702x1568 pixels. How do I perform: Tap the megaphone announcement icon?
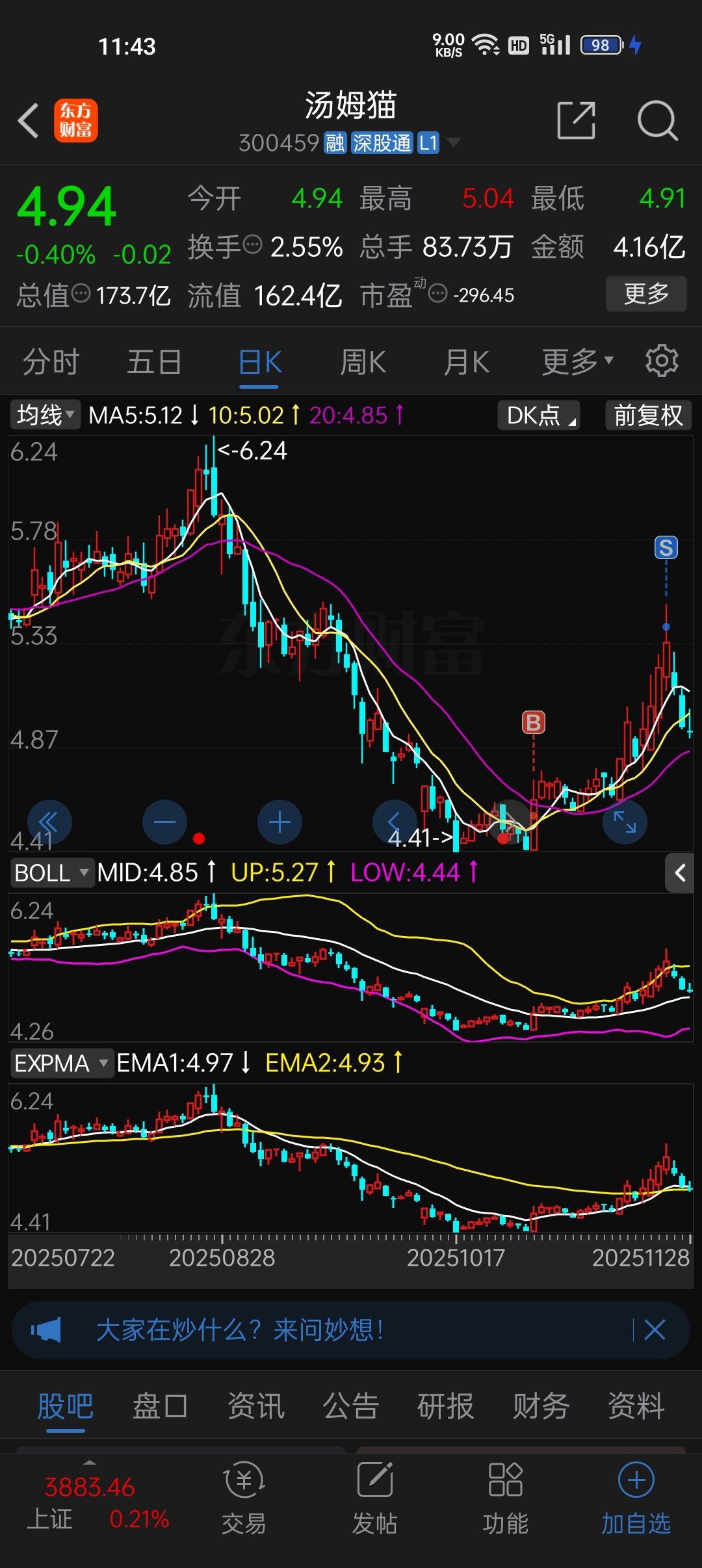(46, 1330)
